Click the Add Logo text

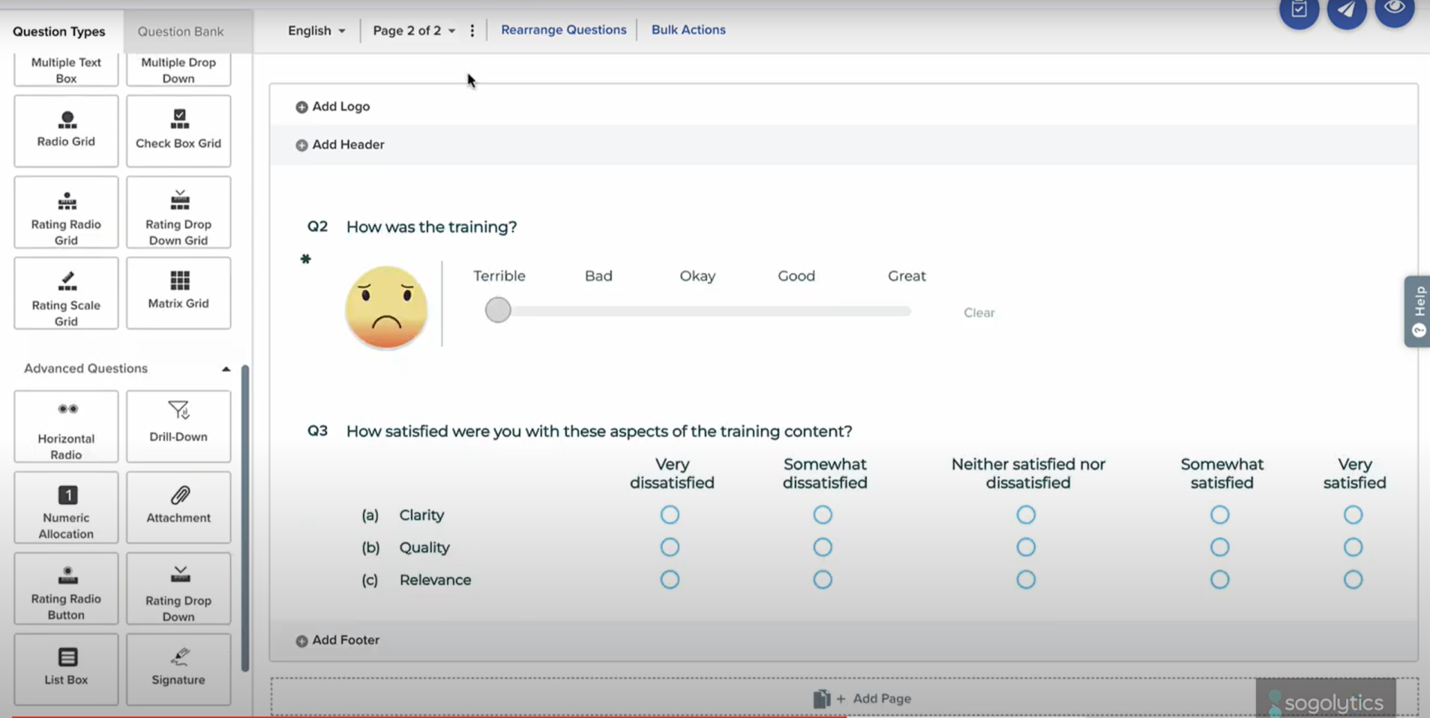click(341, 106)
